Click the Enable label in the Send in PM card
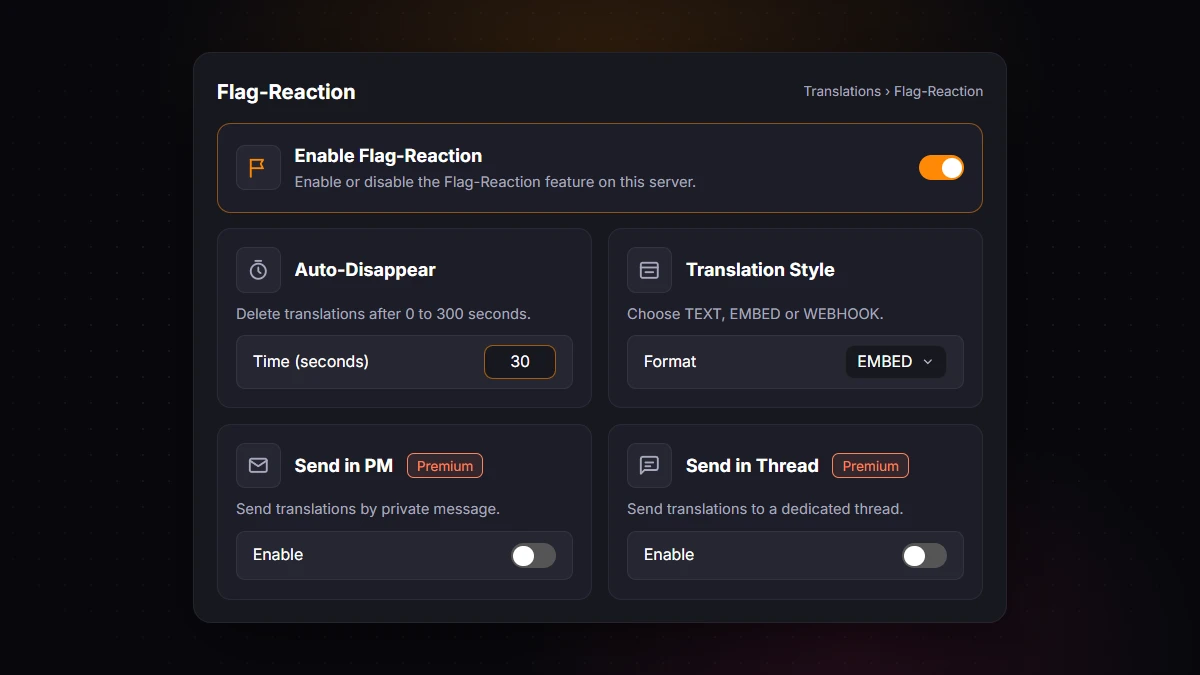 pos(278,555)
